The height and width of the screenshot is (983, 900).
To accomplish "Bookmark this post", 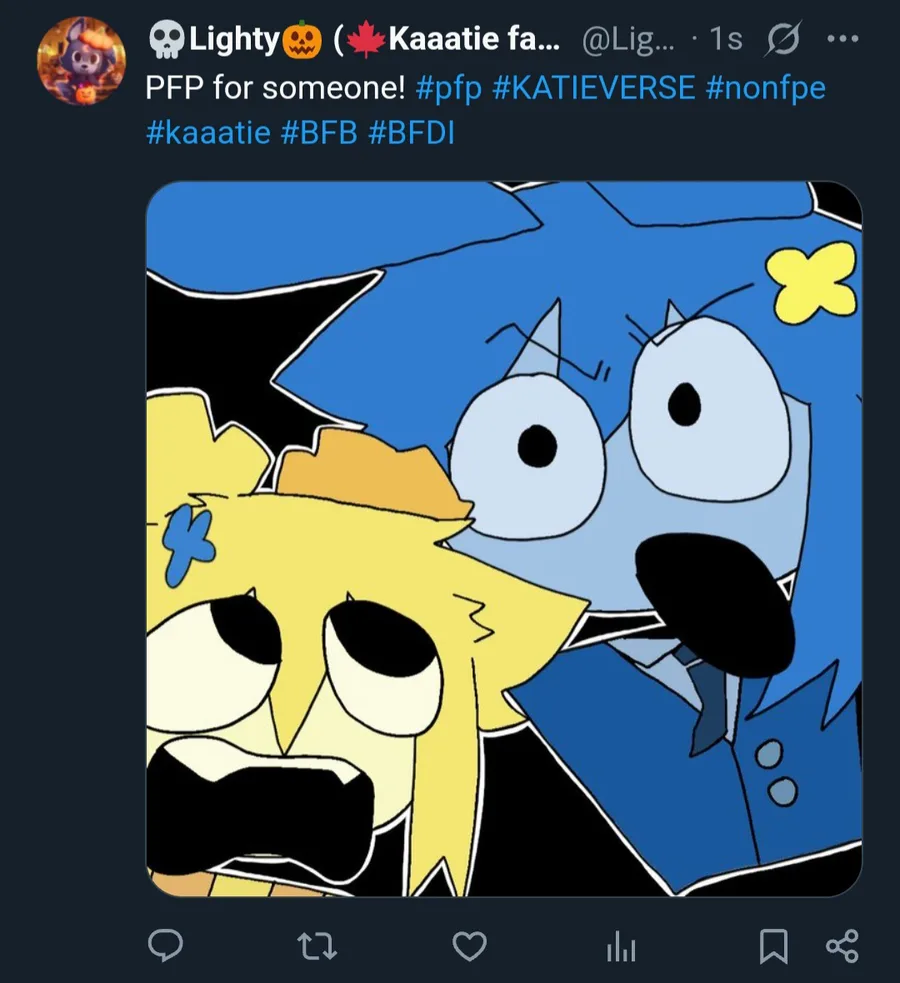I will 774,945.
